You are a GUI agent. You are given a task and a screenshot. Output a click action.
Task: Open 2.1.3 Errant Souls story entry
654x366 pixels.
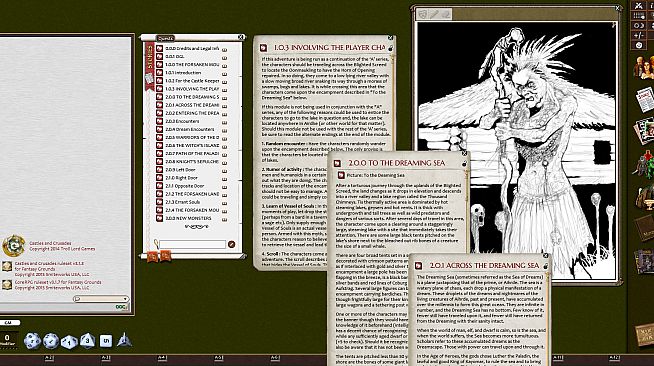click(182, 202)
